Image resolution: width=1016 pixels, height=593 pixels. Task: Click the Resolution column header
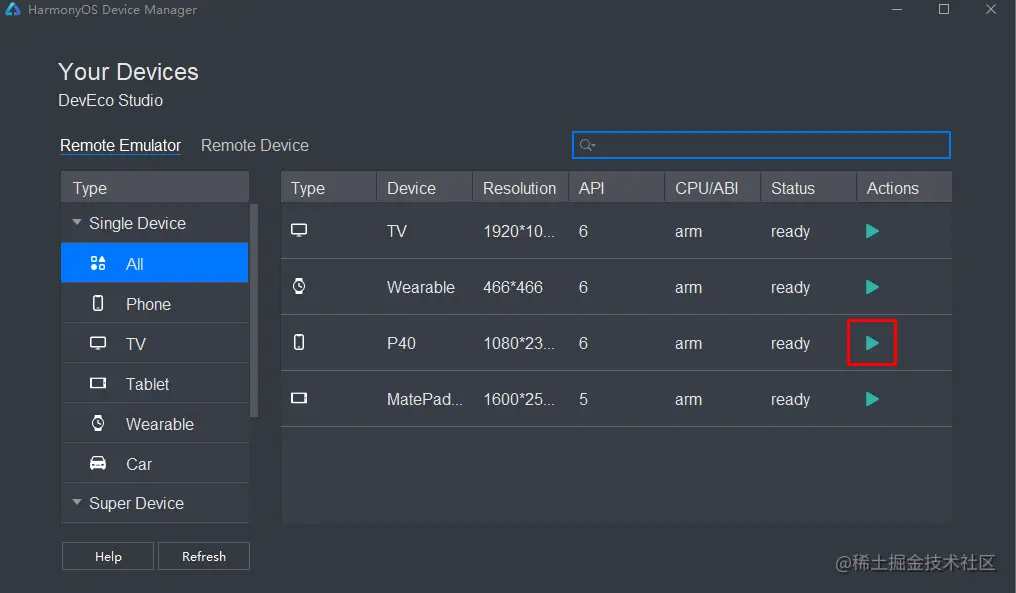click(519, 188)
